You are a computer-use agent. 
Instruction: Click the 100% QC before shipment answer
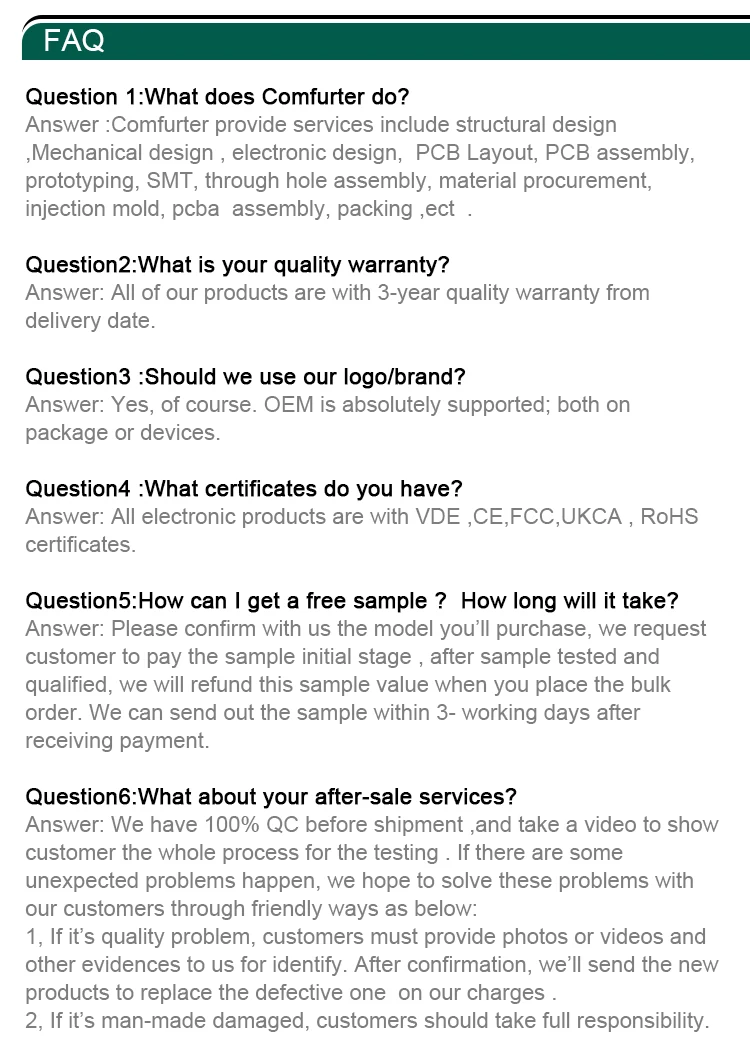coord(372,866)
